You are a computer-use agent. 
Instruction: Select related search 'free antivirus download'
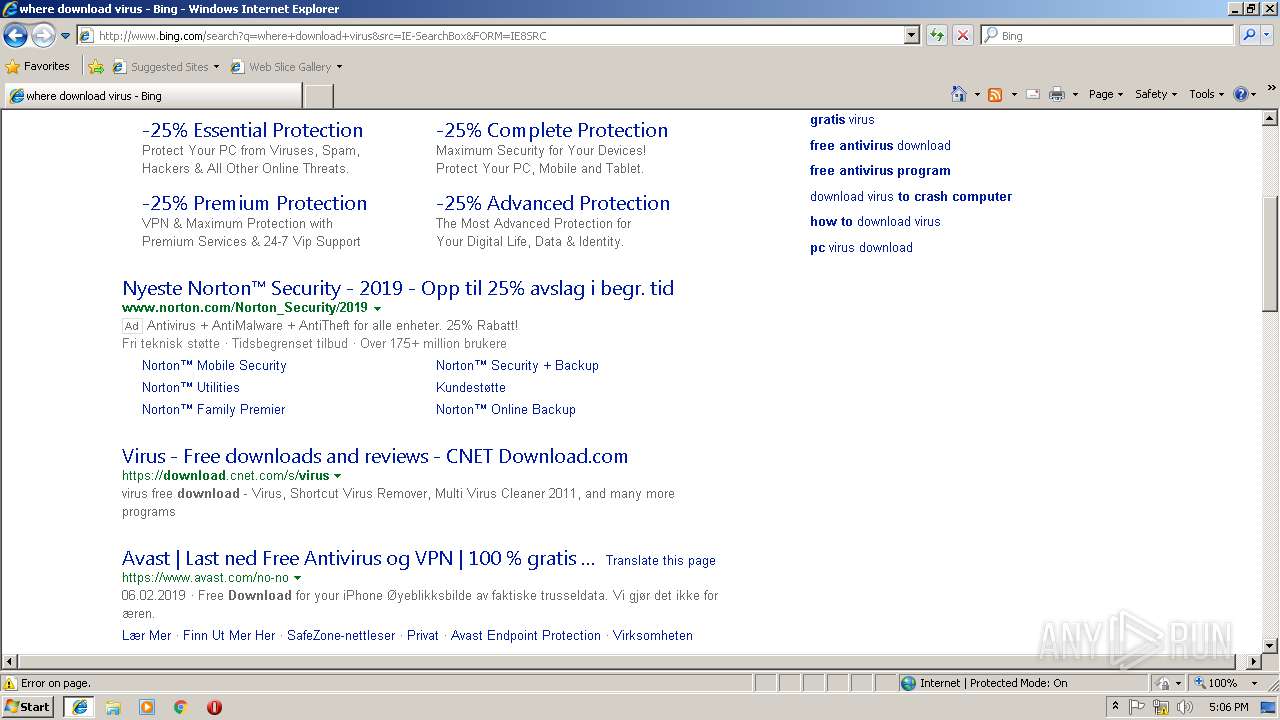click(x=880, y=146)
